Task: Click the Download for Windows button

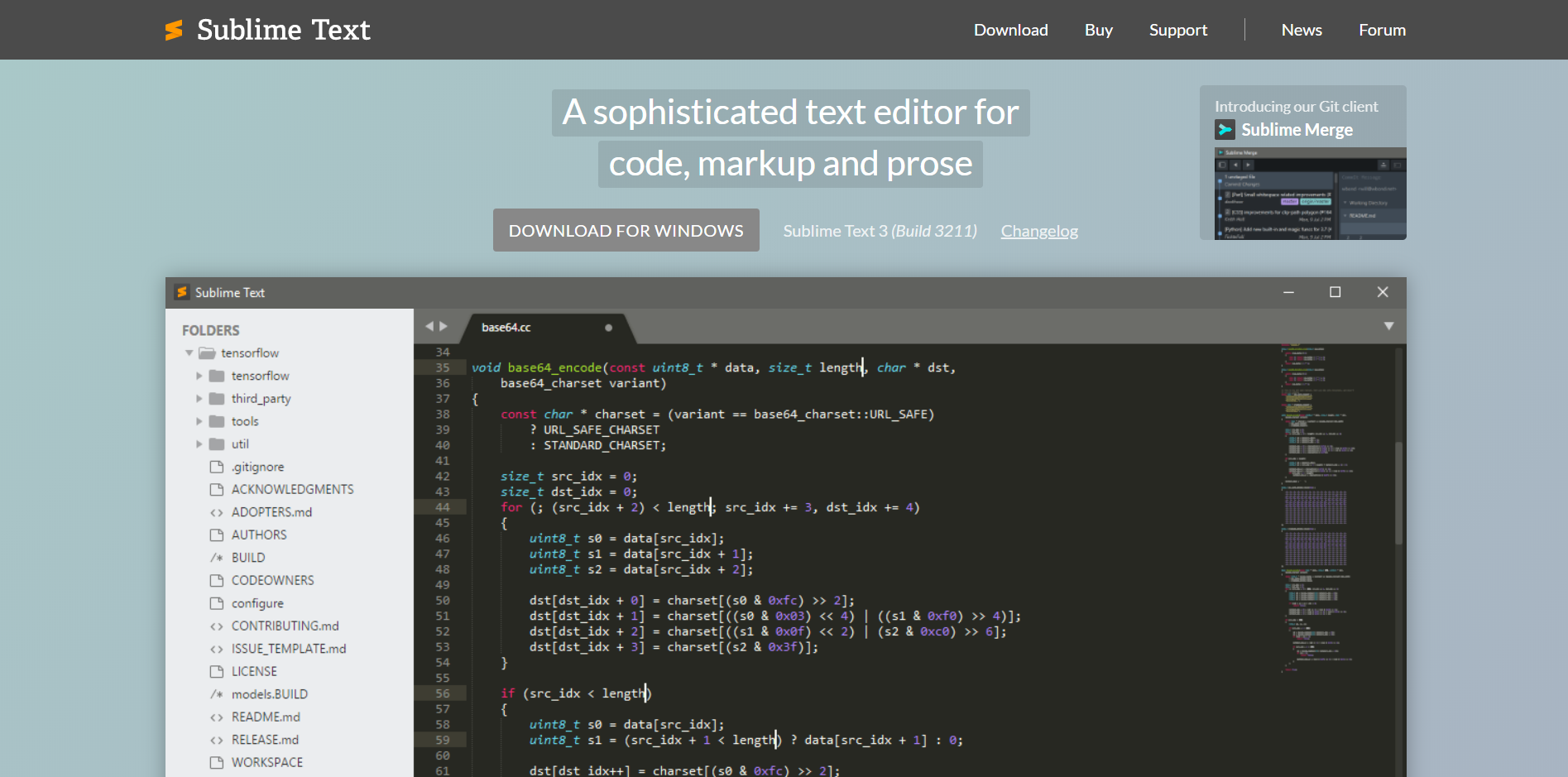Action: 626,230
